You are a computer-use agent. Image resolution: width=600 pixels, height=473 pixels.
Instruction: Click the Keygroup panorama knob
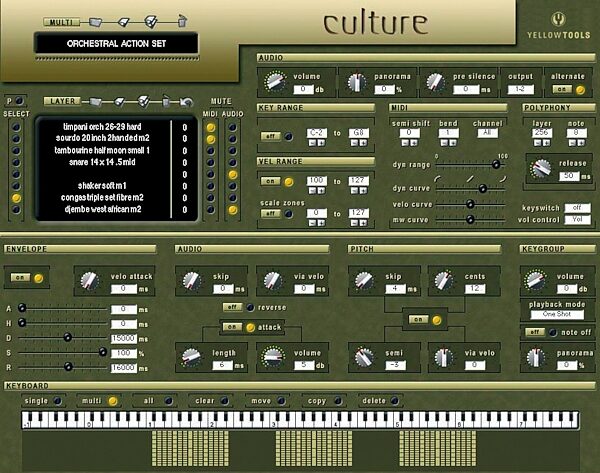[536, 357]
